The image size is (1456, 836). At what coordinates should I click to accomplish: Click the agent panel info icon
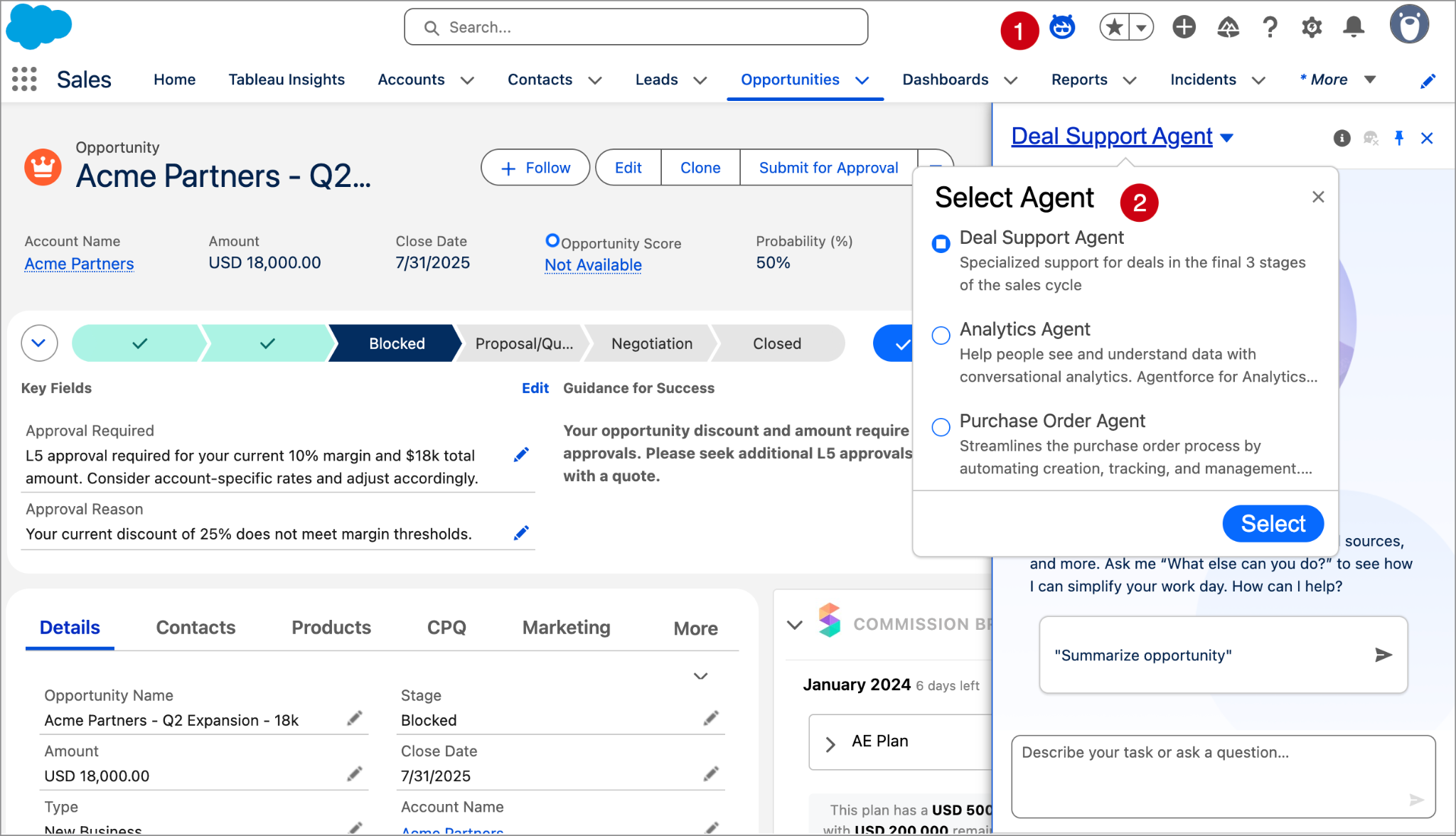(x=1342, y=138)
